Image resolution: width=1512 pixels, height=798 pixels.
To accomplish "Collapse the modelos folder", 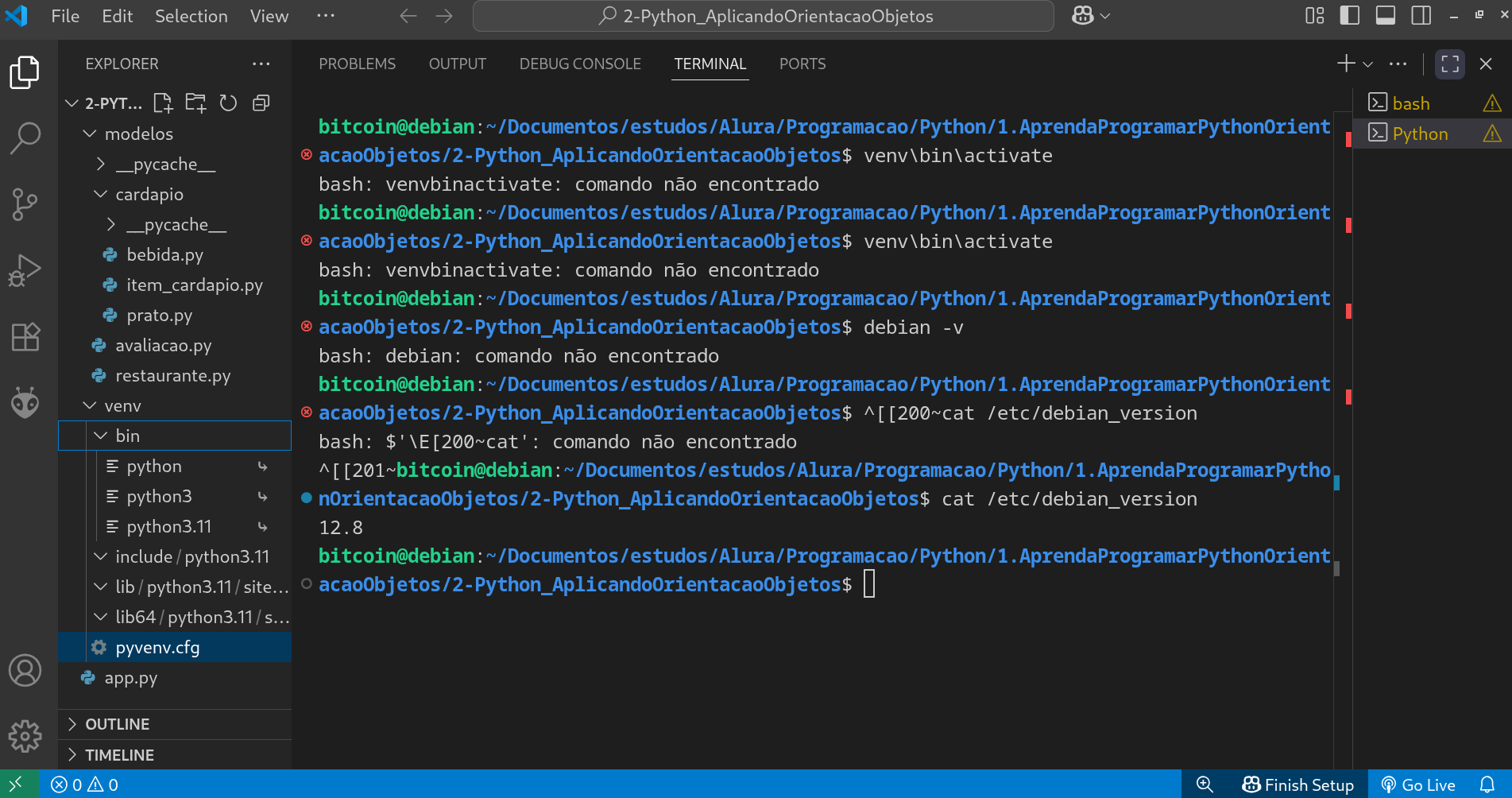I will click(90, 134).
